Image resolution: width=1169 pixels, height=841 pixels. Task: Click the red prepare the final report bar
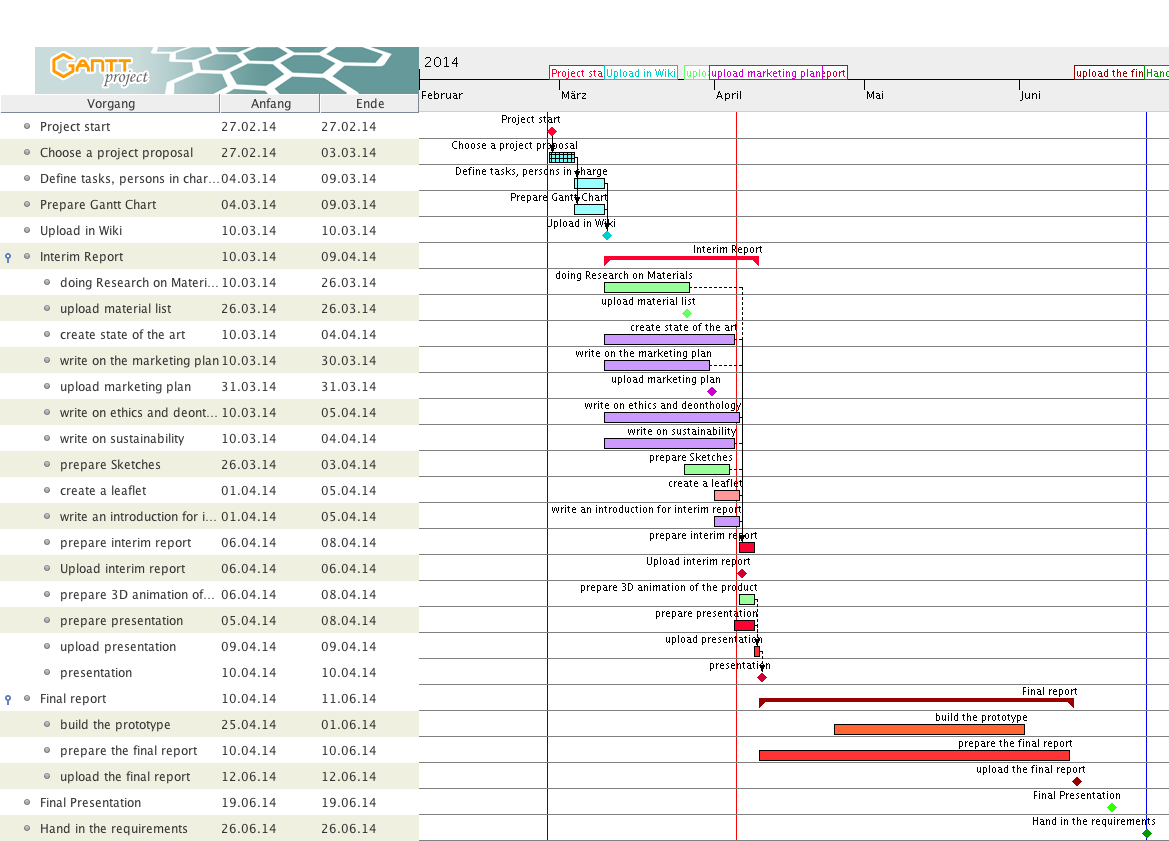pyautogui.click(x=913, y=755)
